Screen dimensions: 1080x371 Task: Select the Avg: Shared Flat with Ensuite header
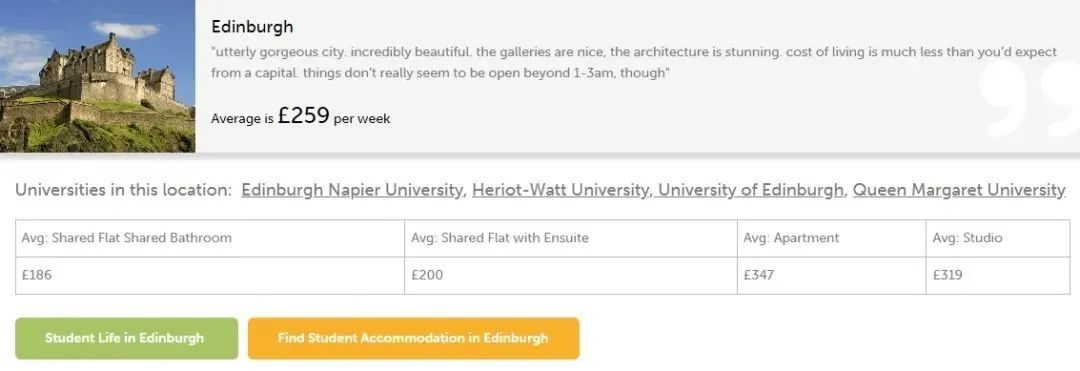570,238
